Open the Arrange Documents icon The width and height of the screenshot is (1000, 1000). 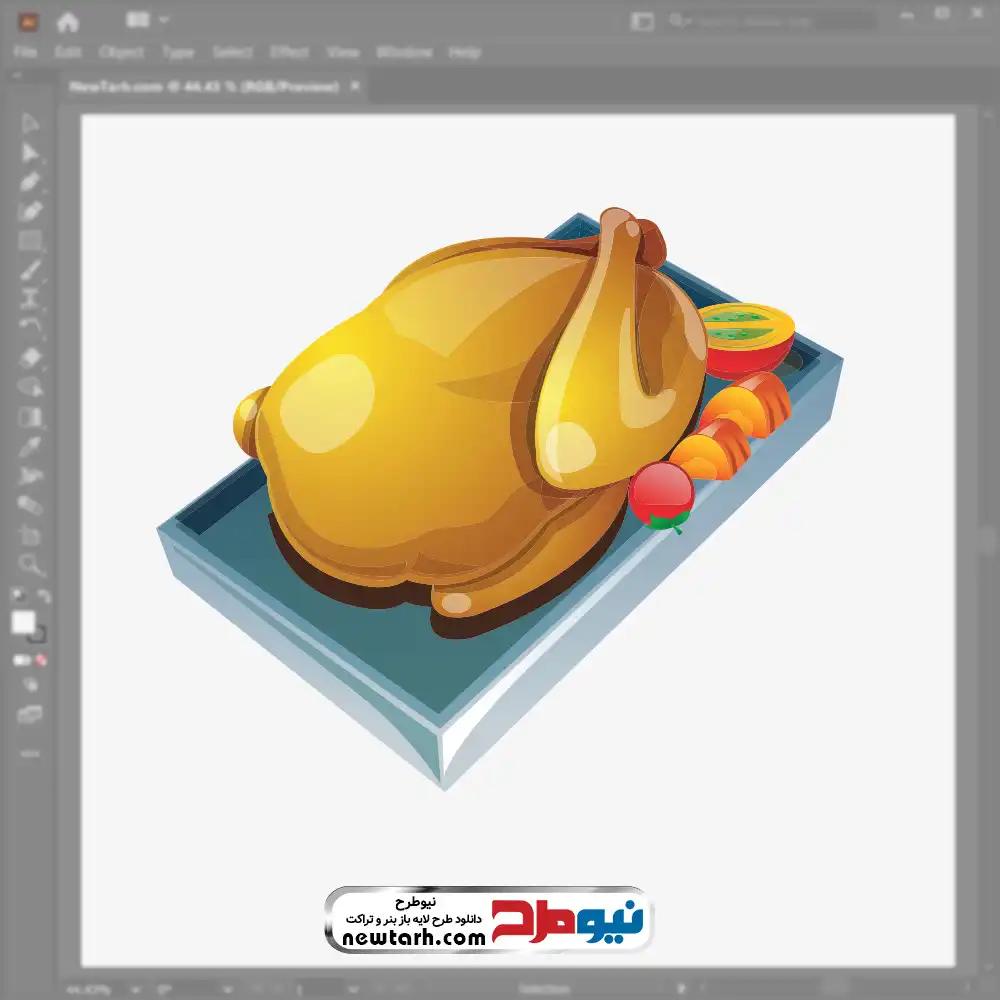[138, 20]
